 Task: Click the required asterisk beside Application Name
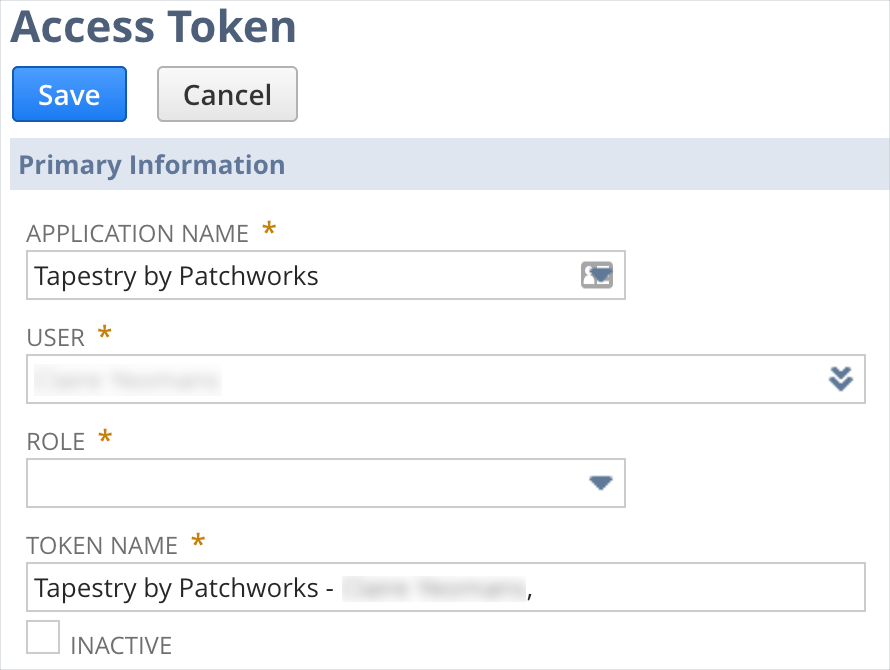coord(269,231)
